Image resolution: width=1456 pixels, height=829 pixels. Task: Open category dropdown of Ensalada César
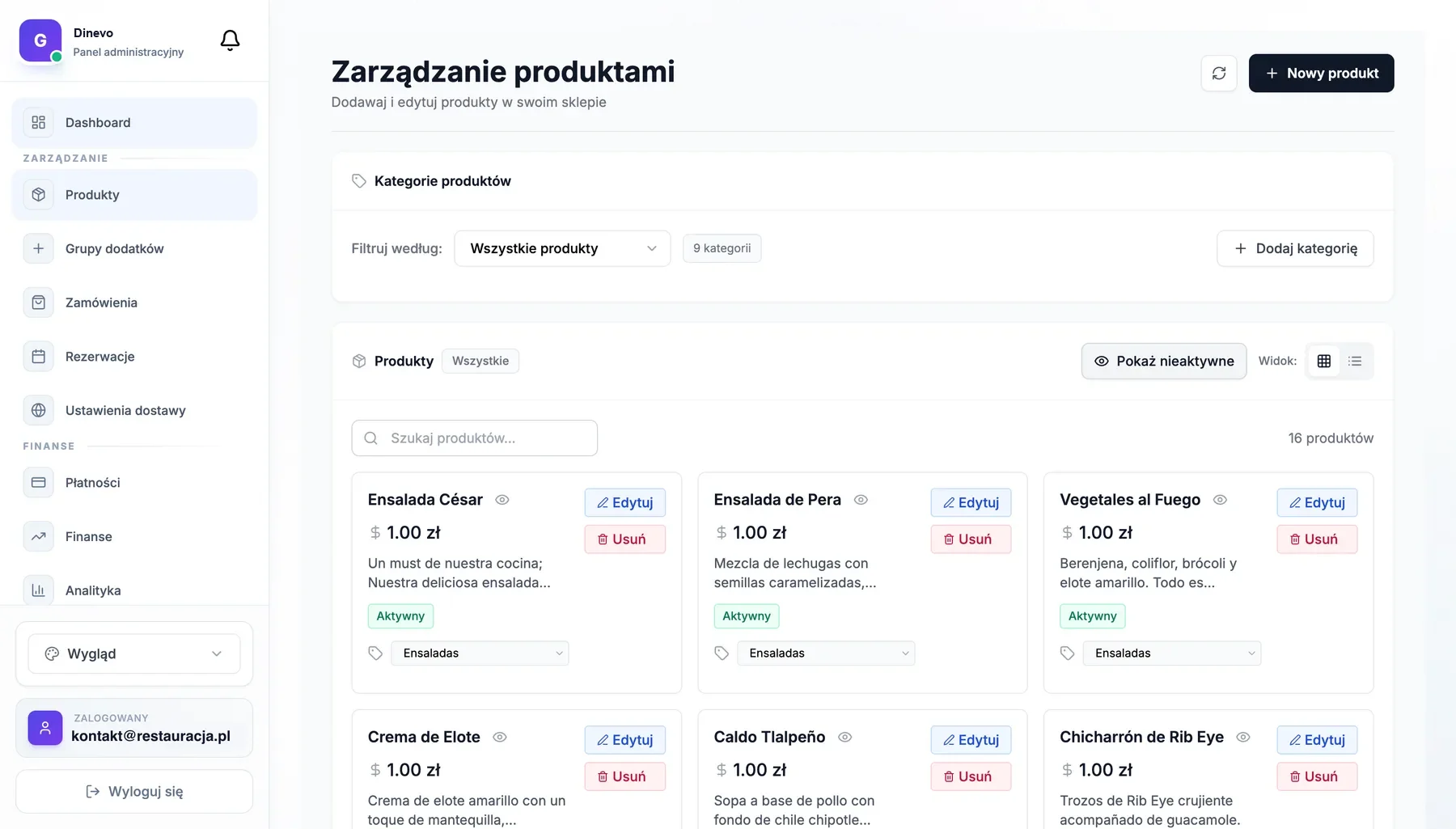pos(480,653)
